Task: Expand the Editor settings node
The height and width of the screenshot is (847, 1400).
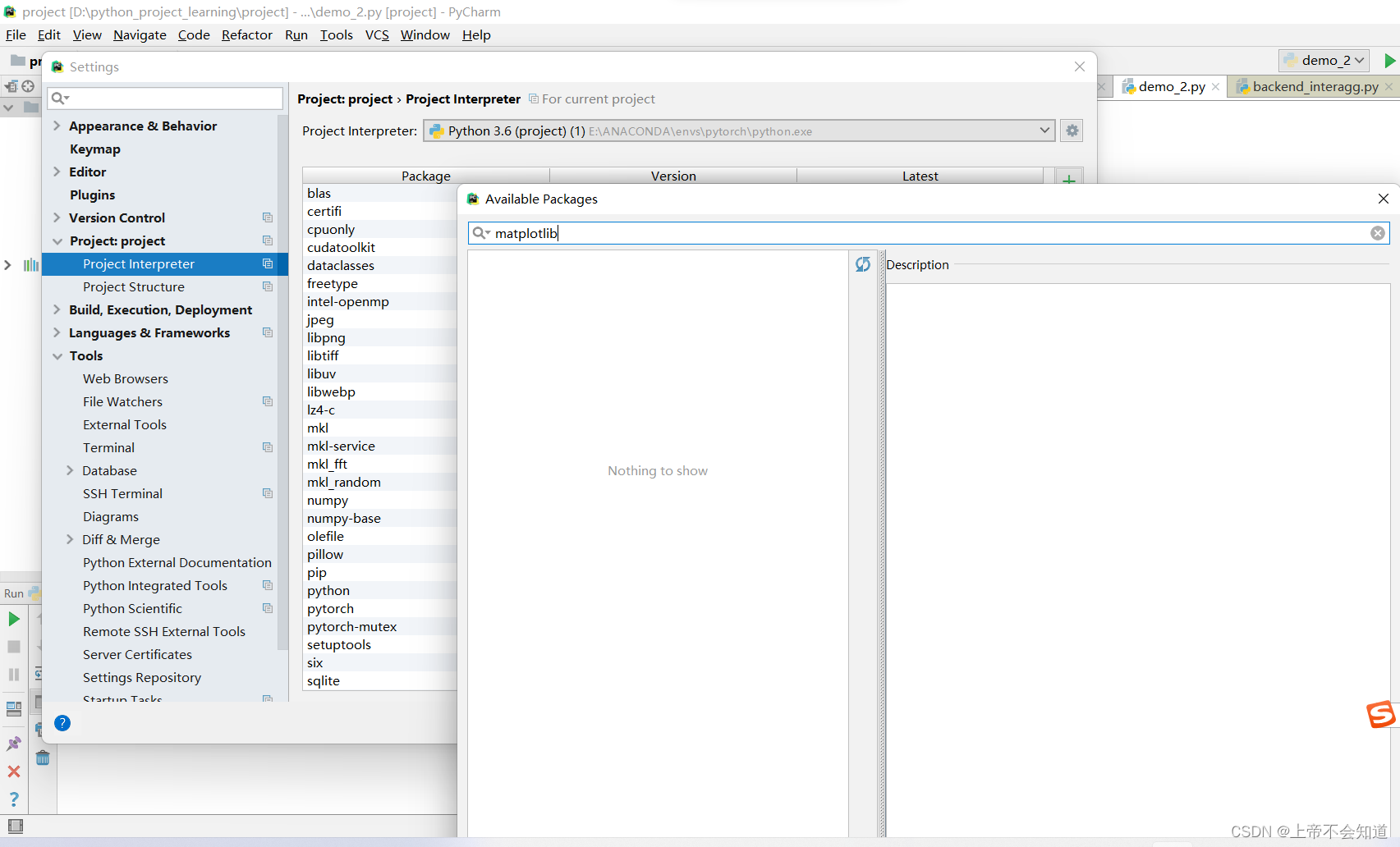Action: pos(57,172)
